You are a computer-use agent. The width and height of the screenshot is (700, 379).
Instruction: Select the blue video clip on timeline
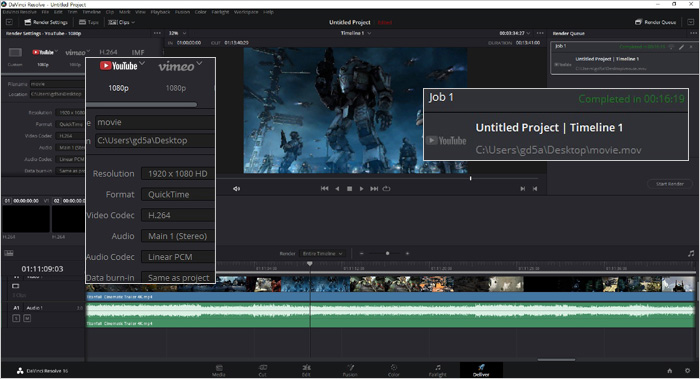click(x=390, y=296)
